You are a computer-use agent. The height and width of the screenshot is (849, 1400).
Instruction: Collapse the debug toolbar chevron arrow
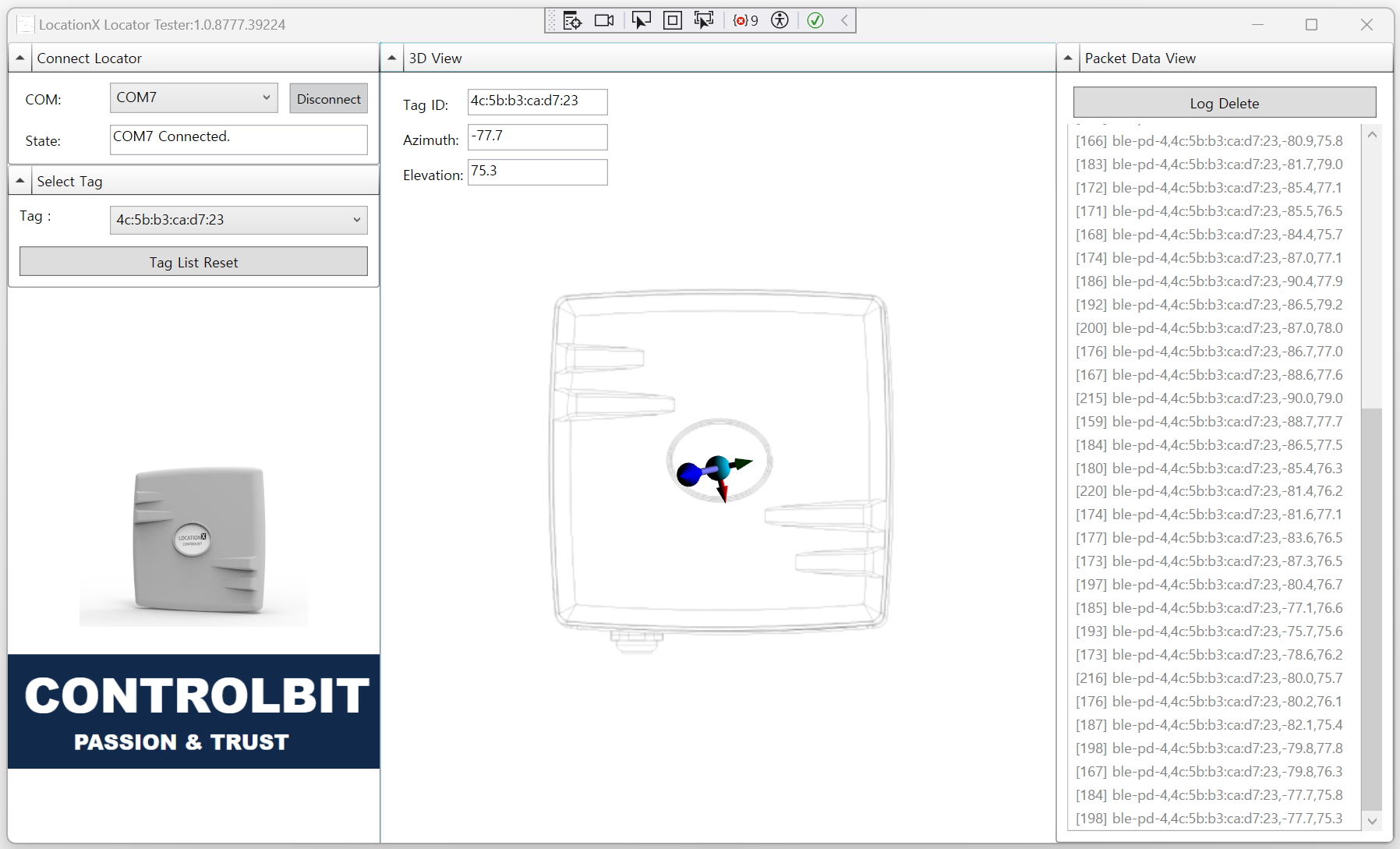844,21
